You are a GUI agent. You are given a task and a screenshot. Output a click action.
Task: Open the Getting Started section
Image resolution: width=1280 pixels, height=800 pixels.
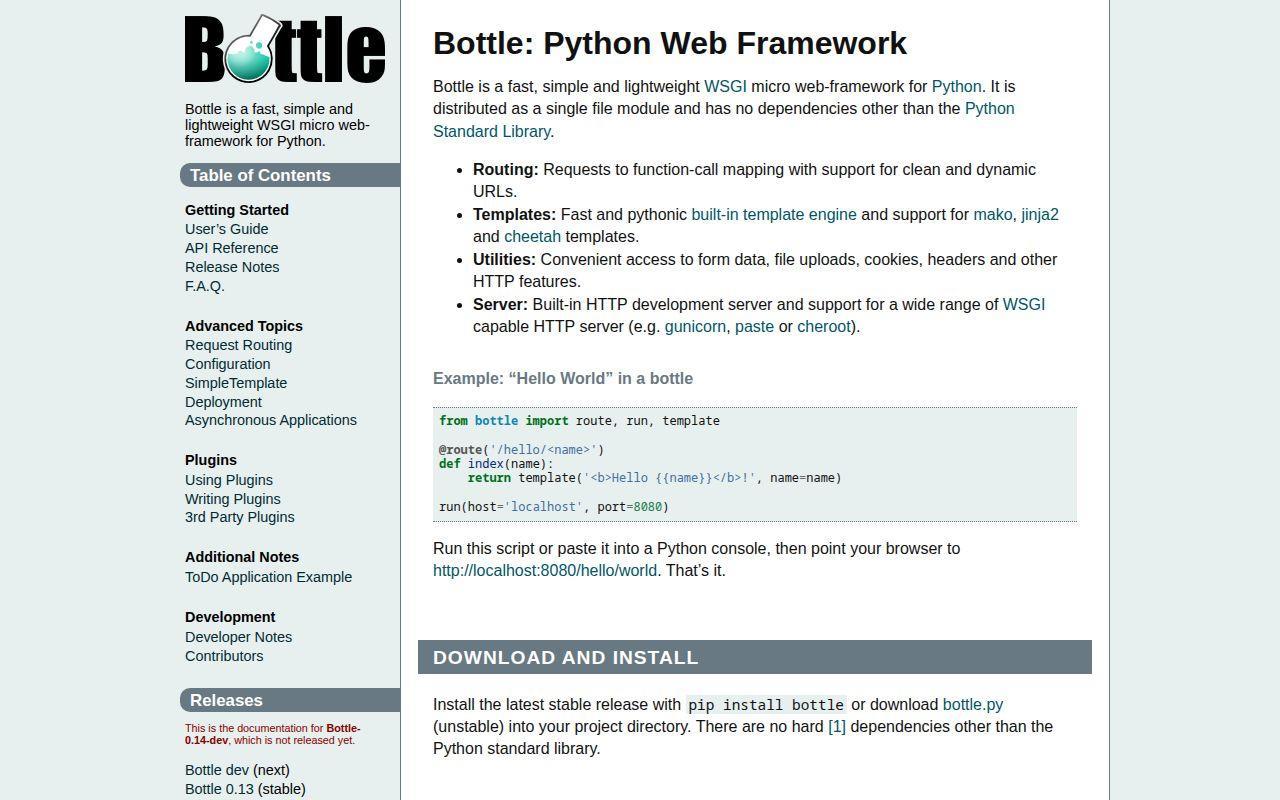237,210
